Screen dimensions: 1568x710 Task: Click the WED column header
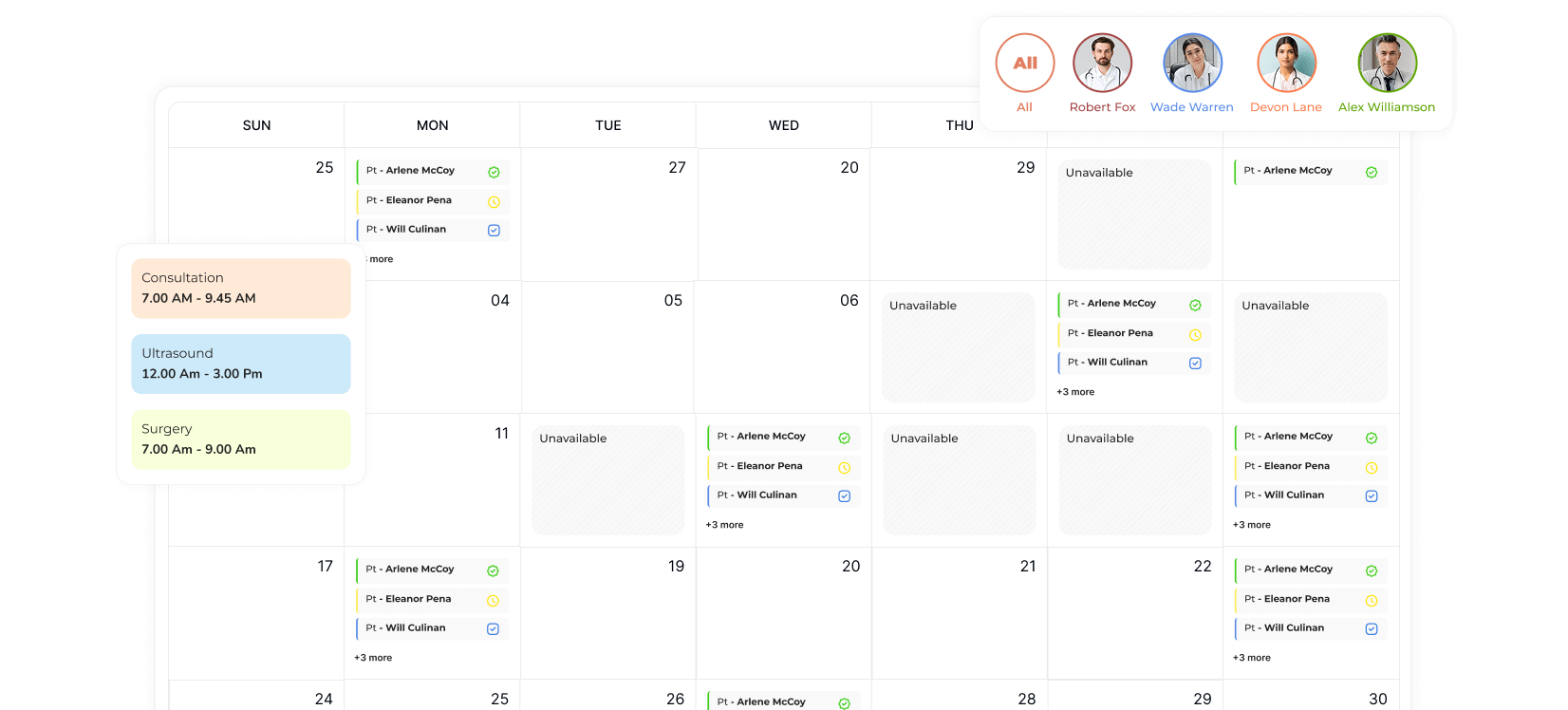pos(783,125)
